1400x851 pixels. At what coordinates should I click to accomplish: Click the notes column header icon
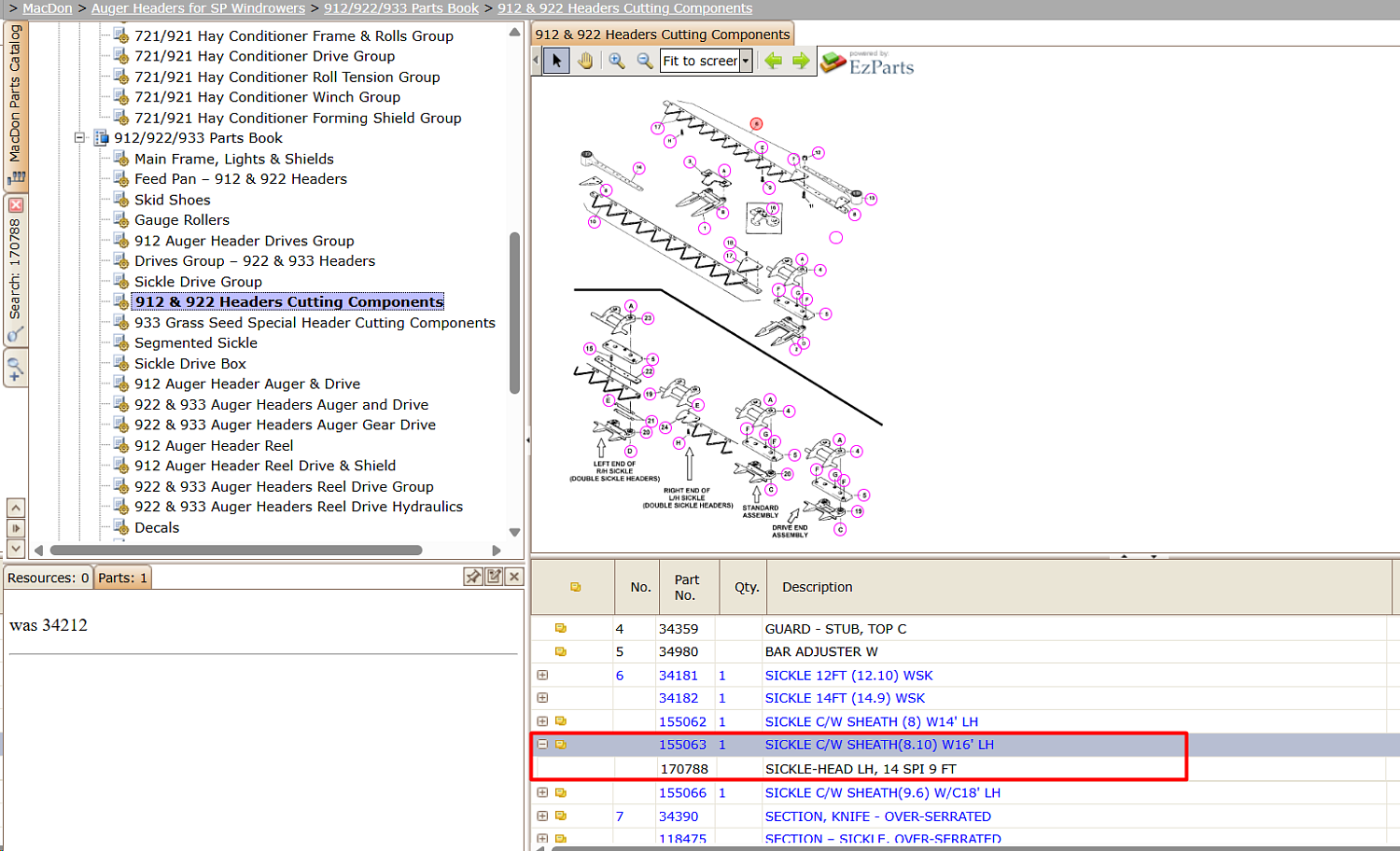(x=575, y=587)
